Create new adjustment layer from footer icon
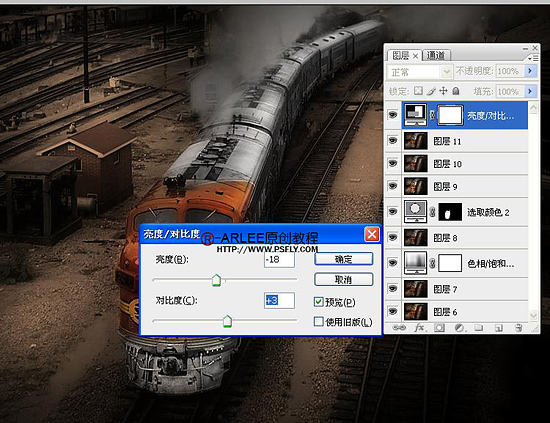The image size is (550, 423). point(459,328)
